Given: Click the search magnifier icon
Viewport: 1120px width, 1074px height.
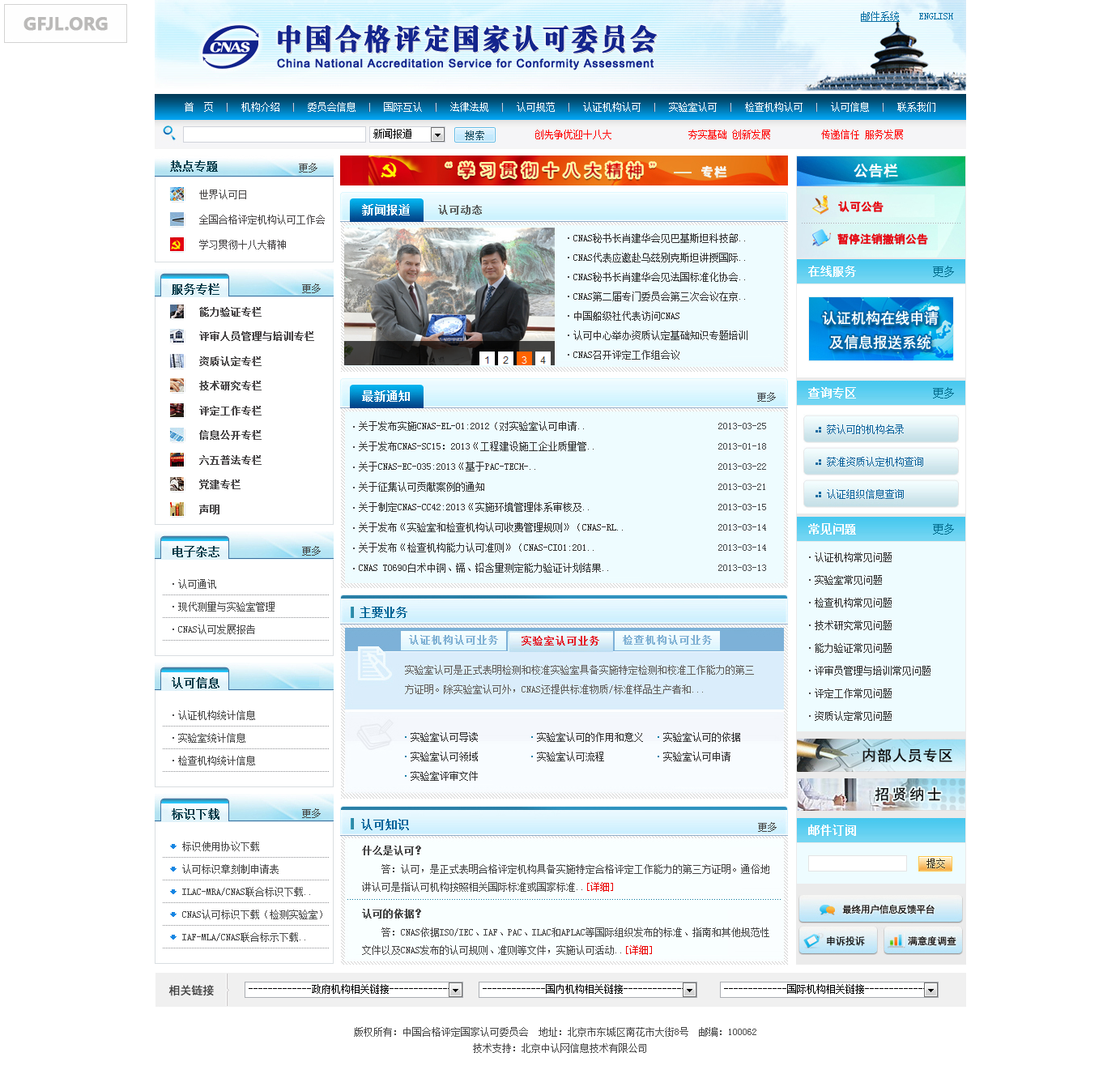Looking at the screenshot, I should (168, 133).
